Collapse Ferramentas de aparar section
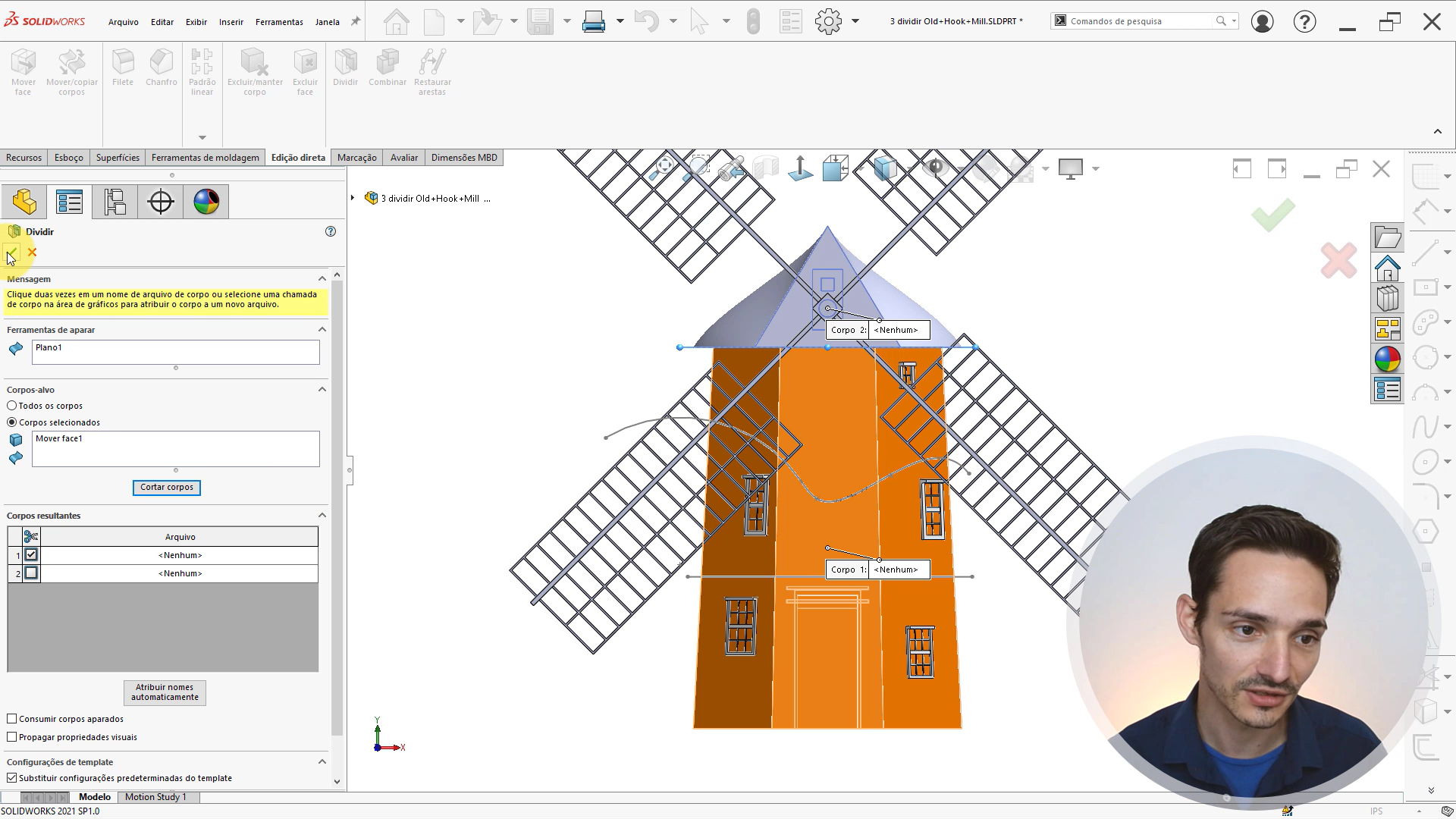The height and width of the screenshot is (819, 1456). pos(322,329)
